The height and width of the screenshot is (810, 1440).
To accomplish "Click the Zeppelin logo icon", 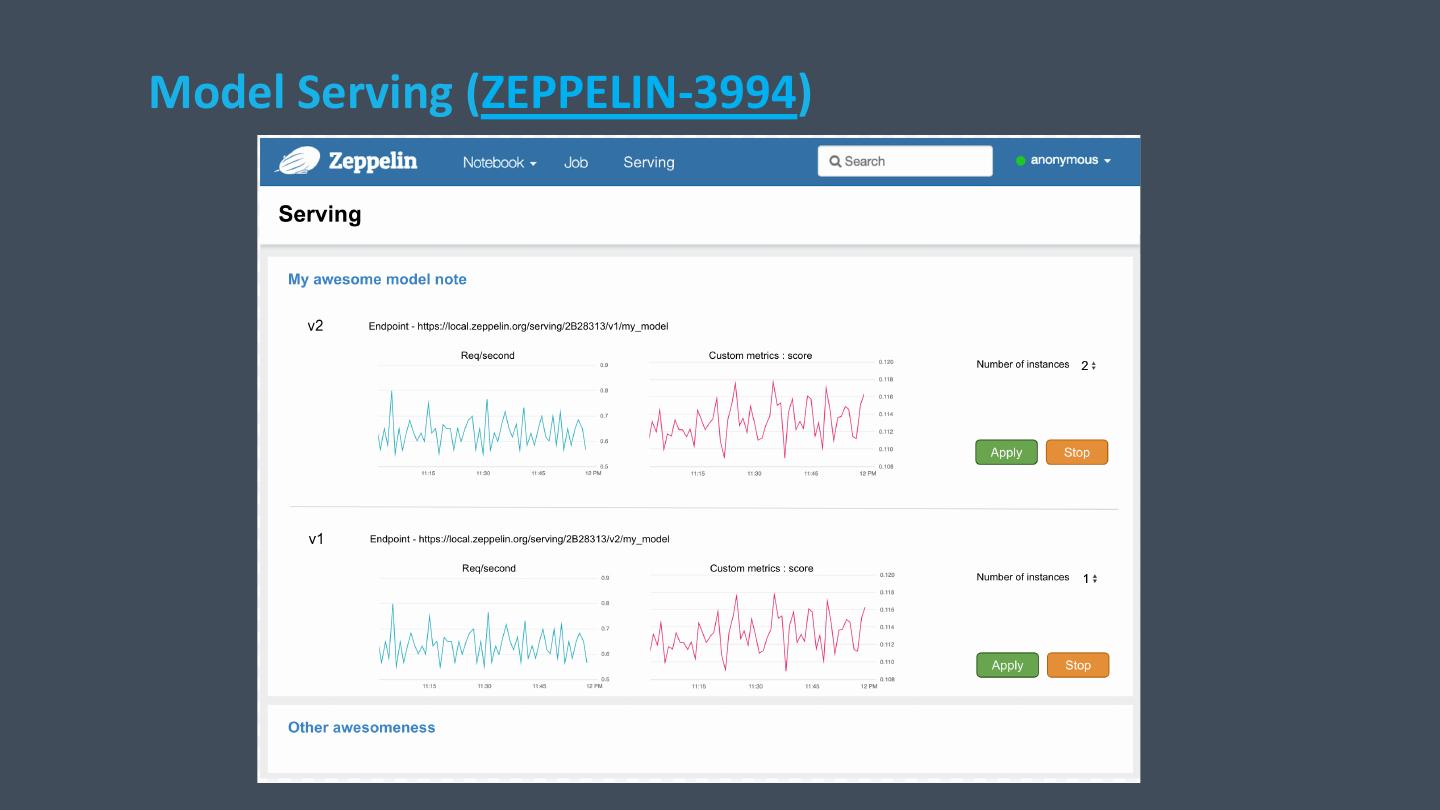I will click(297, 161).
